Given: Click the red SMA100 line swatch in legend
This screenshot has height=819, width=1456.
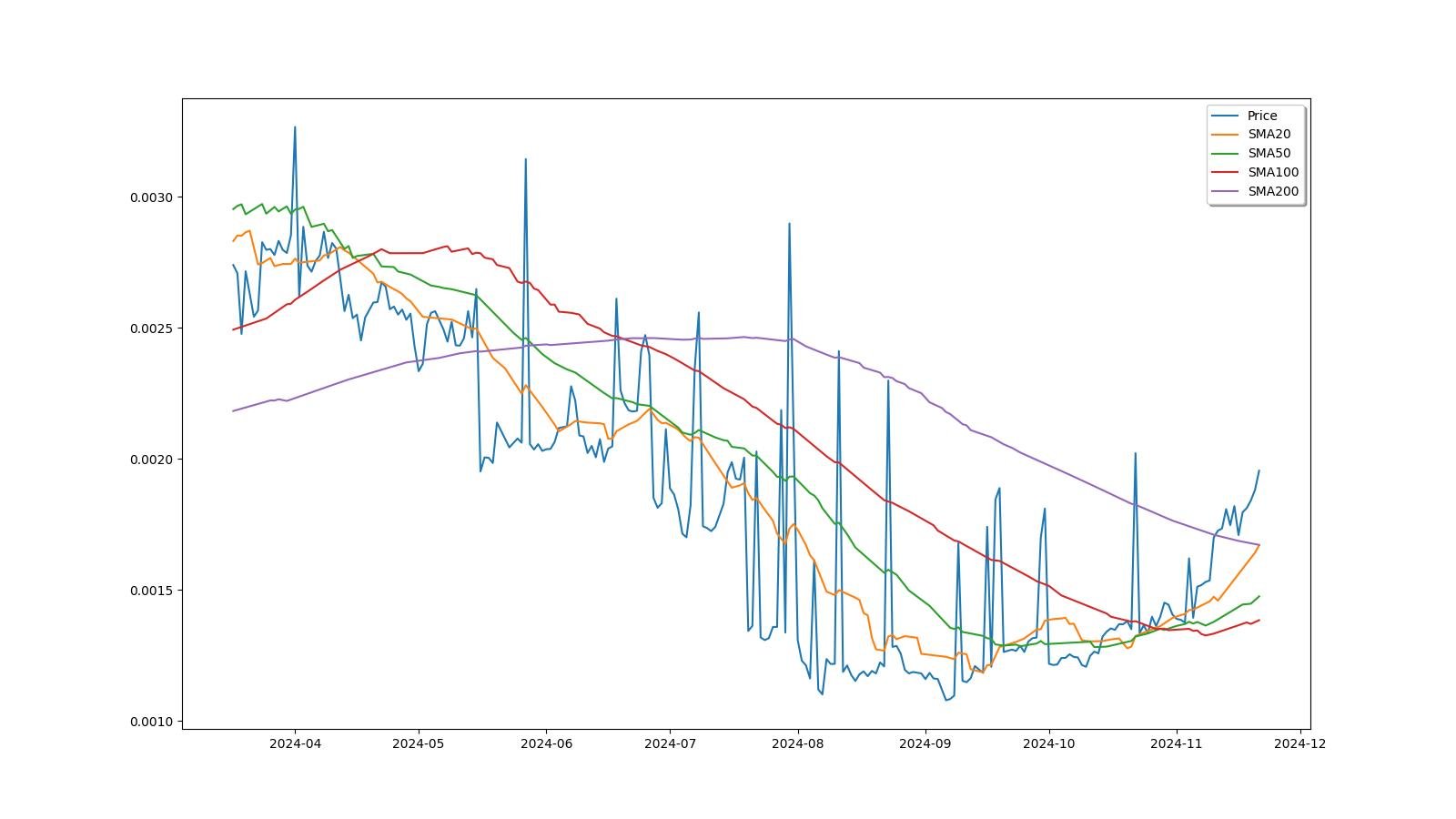Looking at the screenshot, I should pos(1227,173).
